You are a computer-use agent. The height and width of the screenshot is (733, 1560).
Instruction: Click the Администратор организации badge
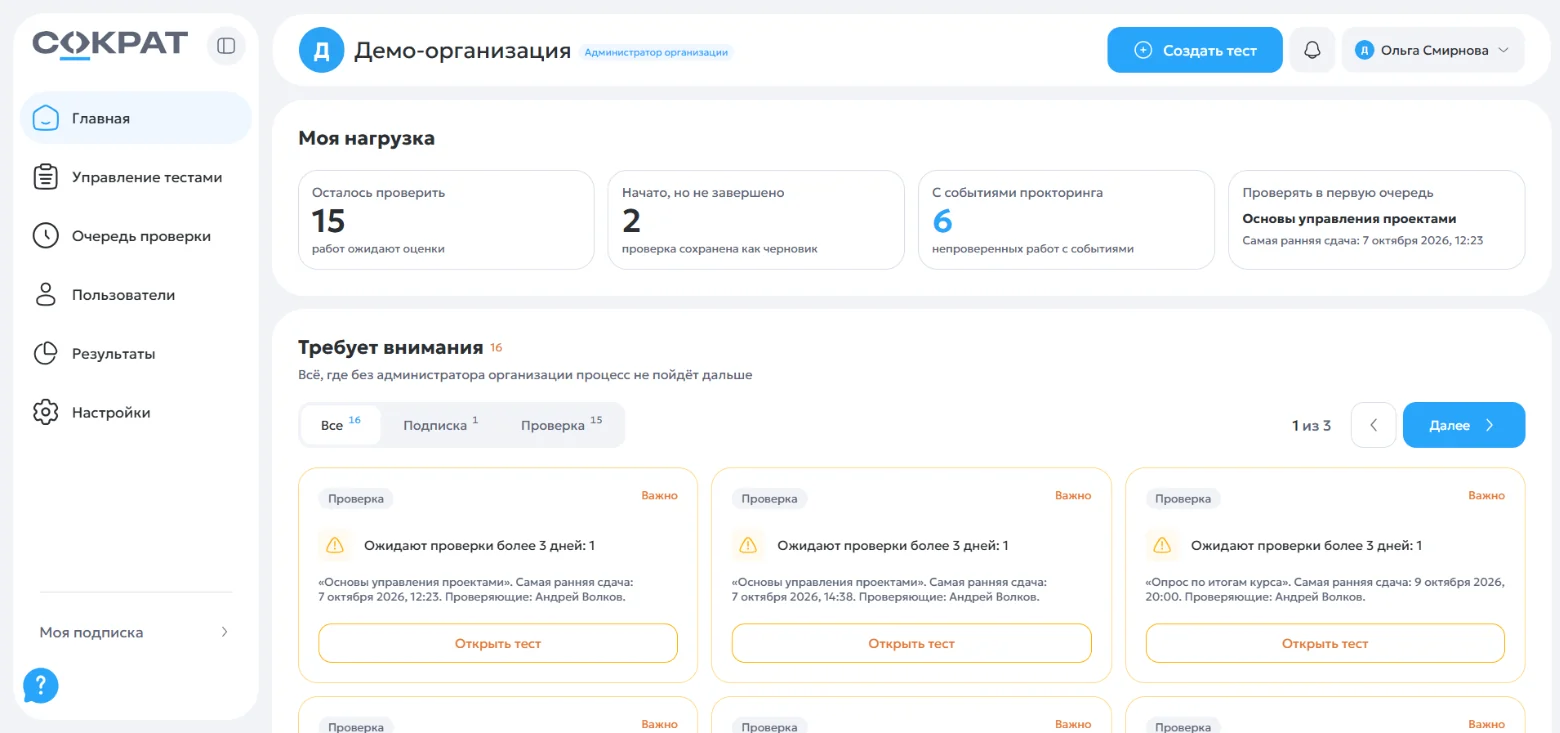tap(656, 52)
